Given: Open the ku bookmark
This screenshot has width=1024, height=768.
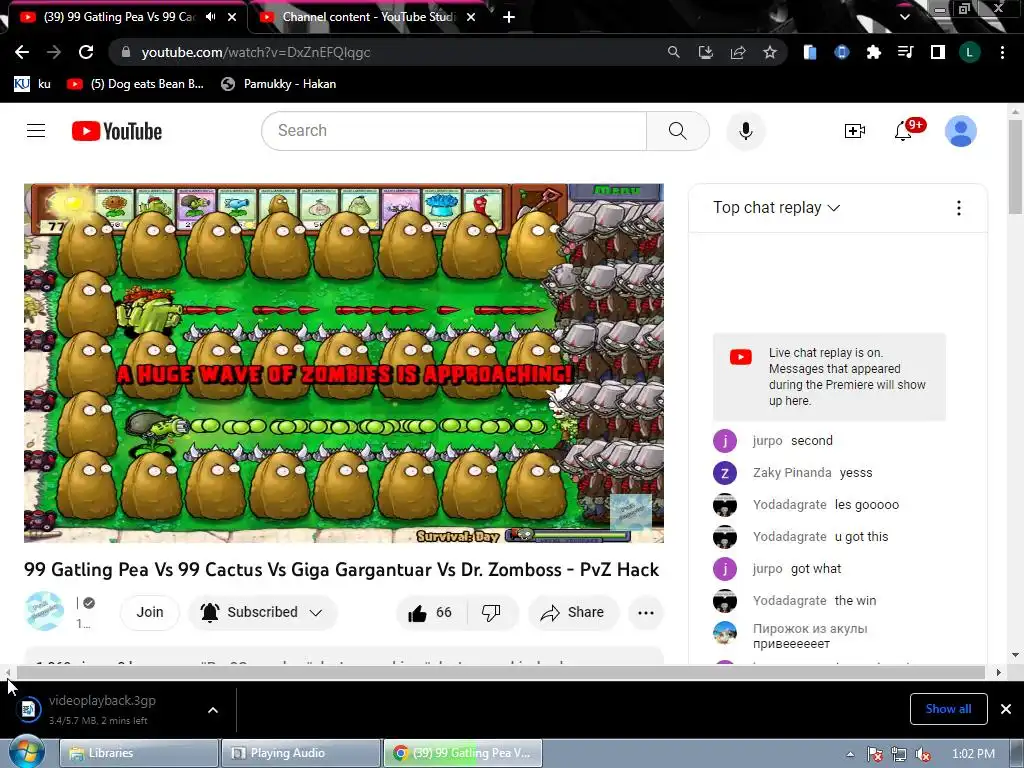Looking at the screenshot, I should click(x=32, y=84).
